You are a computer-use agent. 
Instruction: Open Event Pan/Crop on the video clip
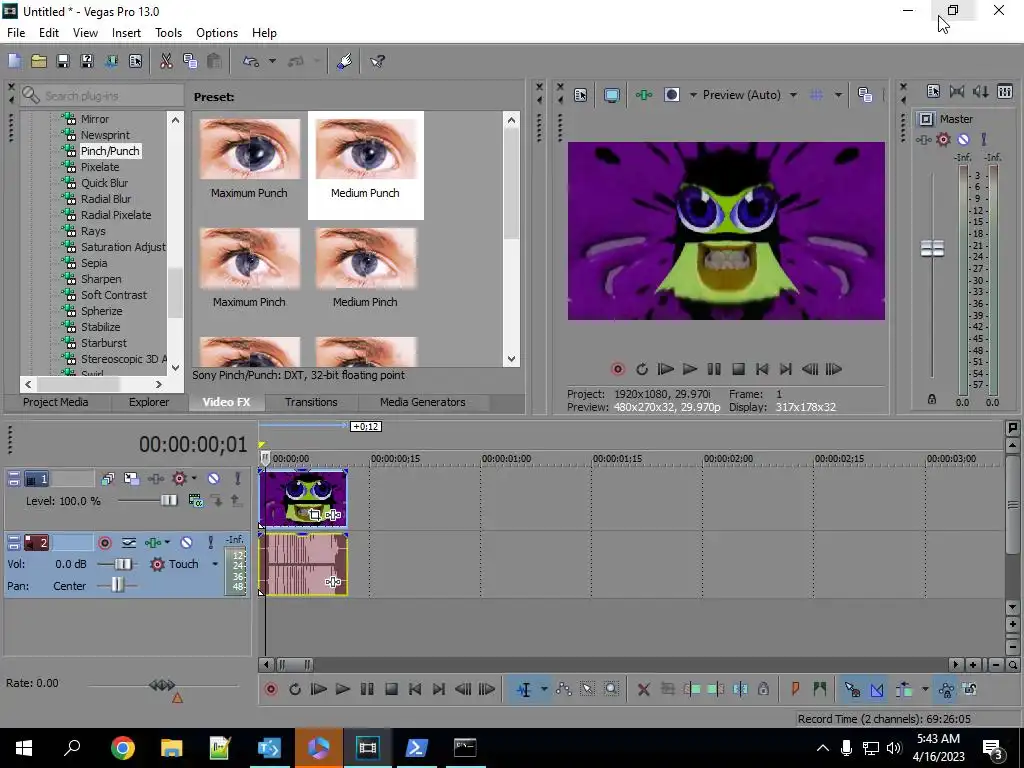[315, 515]
